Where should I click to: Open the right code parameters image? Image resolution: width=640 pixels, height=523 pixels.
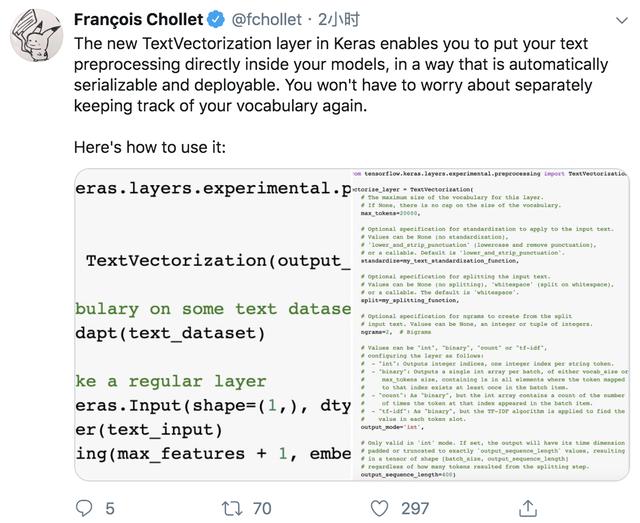point(491,323)
